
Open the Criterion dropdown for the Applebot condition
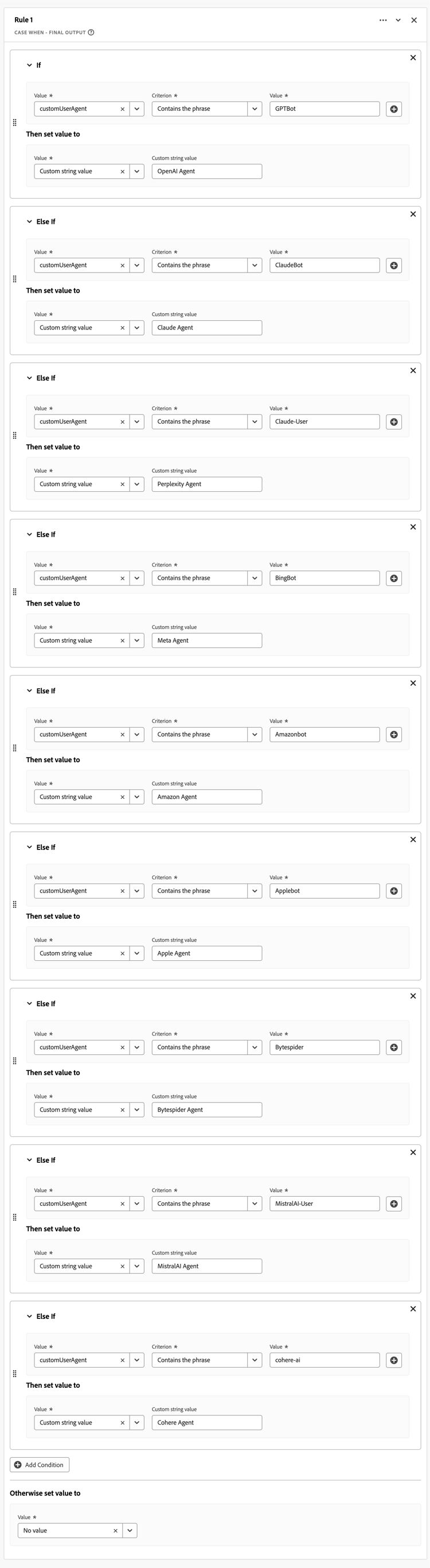click(x=255, y=891)
